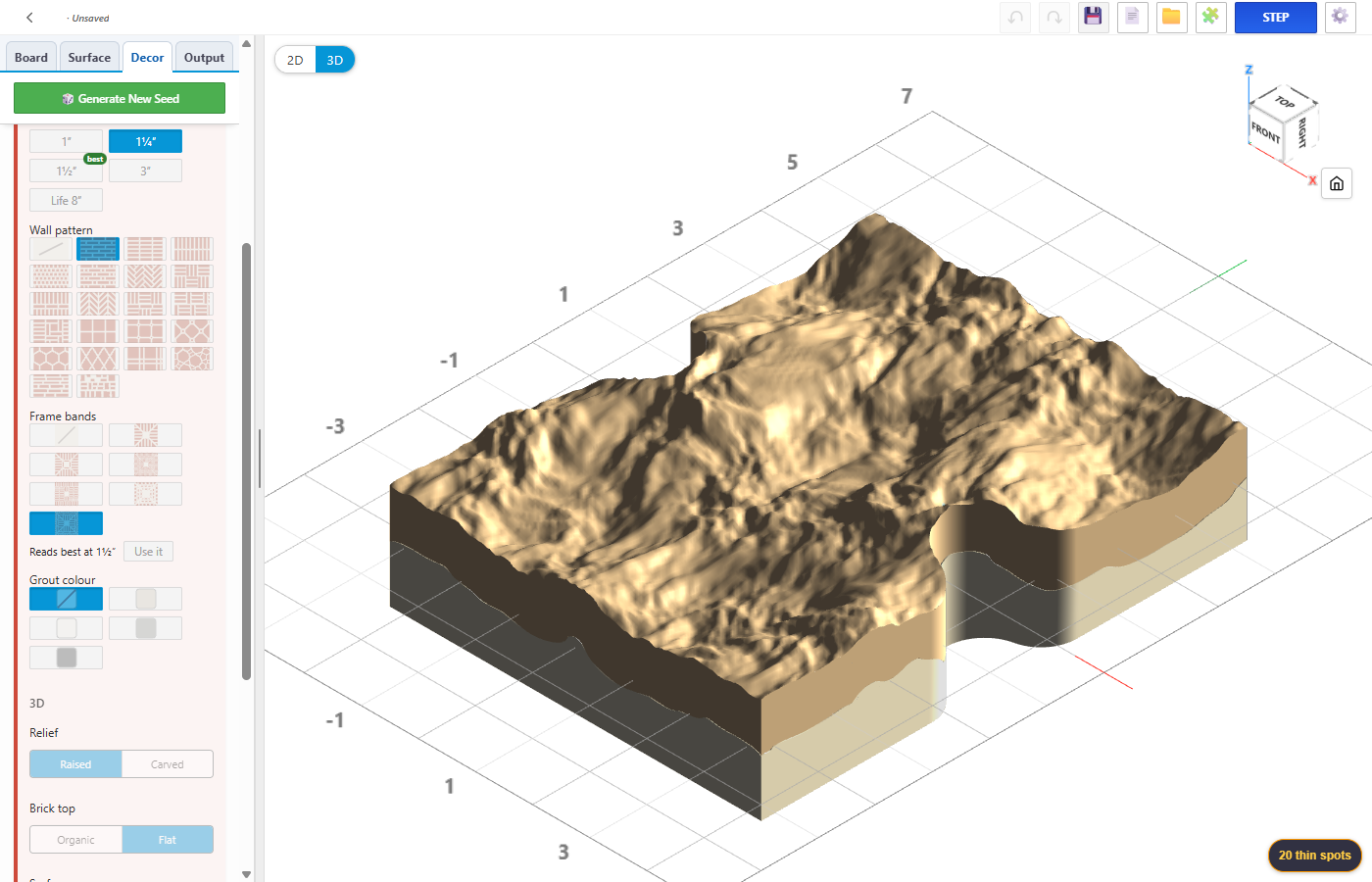Select the honeycomb hexagon wall pattern
Viewport: 1372px width, 882px height.
pyautogui.click(x=51, y=359)
